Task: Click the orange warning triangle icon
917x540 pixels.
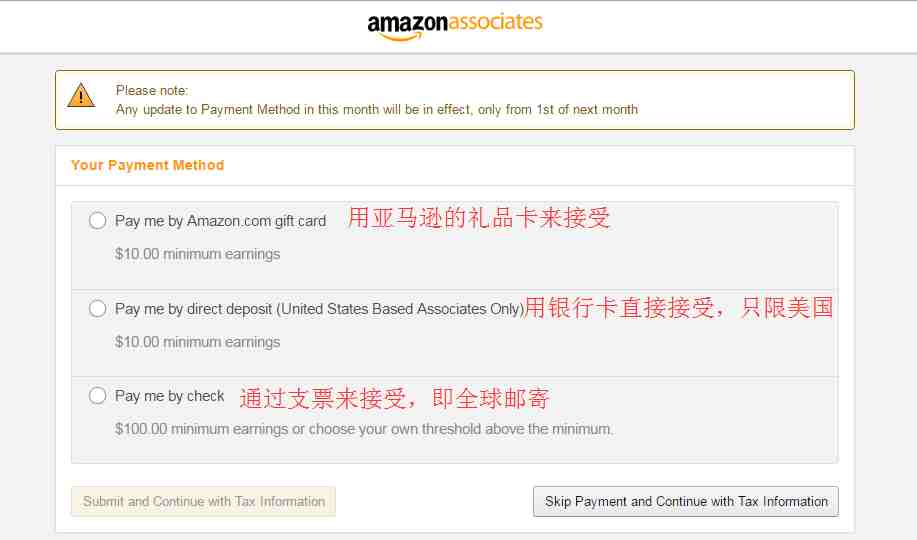Action: (81, 95)
